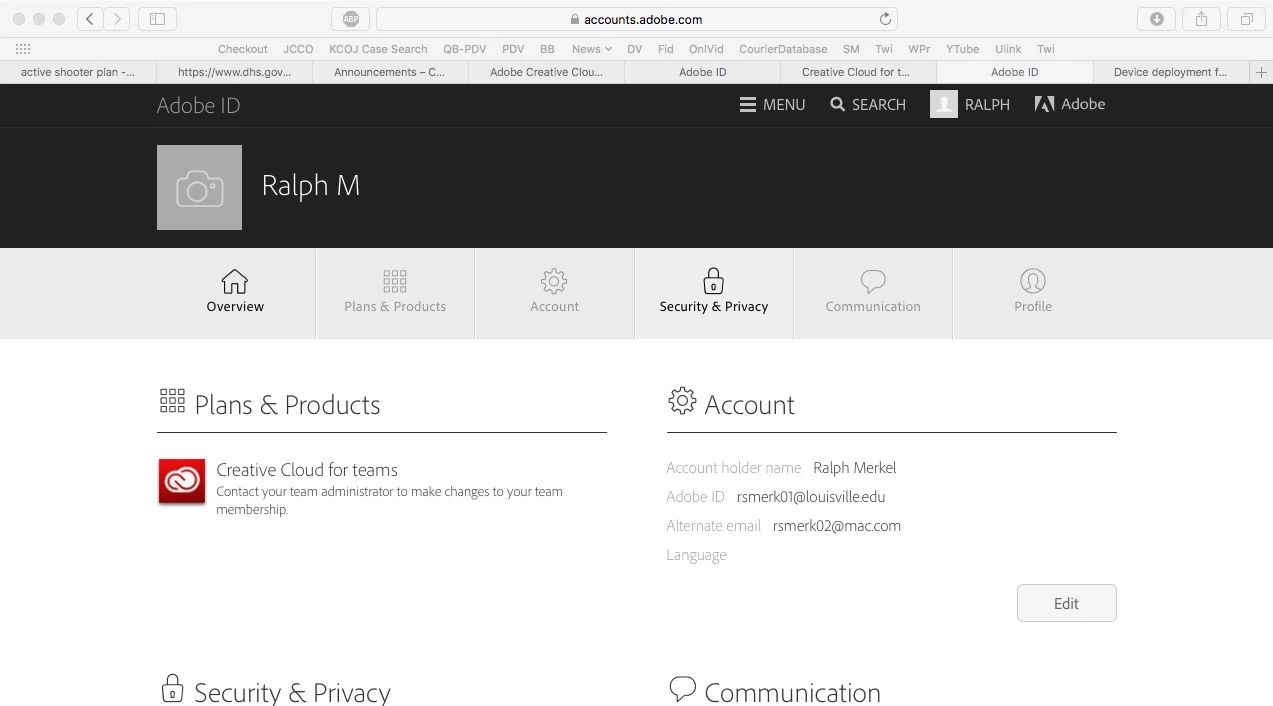Viewport: 1273px width, 706px height.
Task: Click the profile camera placeholder image
Action: [199, 187]
